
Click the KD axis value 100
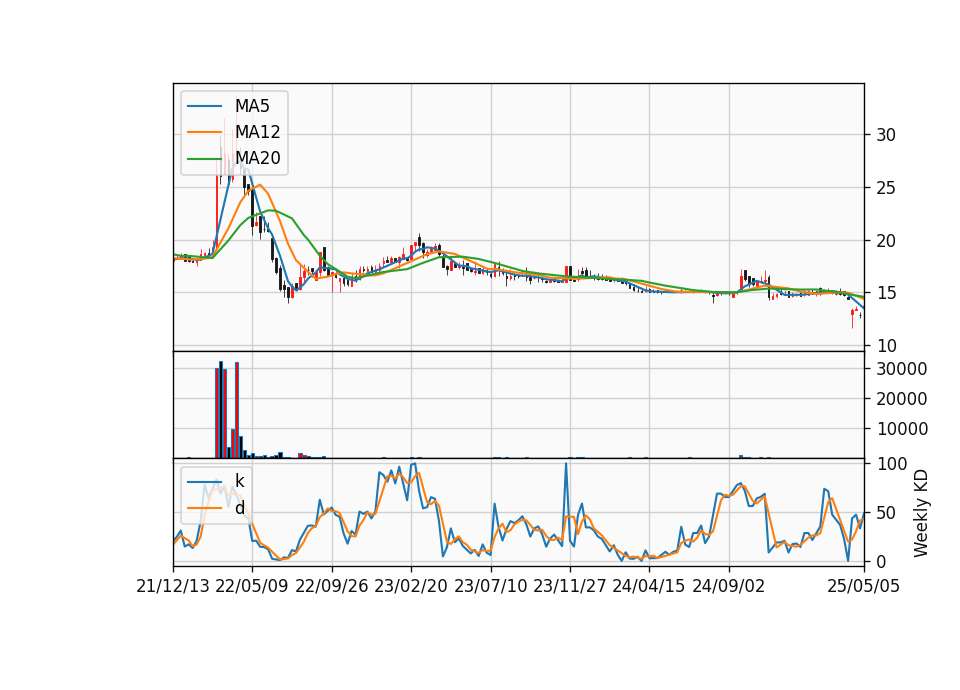point(892,463)
